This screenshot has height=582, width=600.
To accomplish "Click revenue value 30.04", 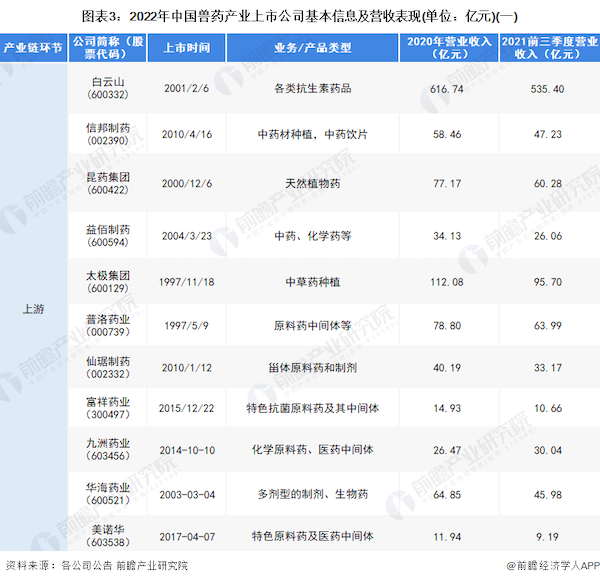I will (x=548, y=450).
